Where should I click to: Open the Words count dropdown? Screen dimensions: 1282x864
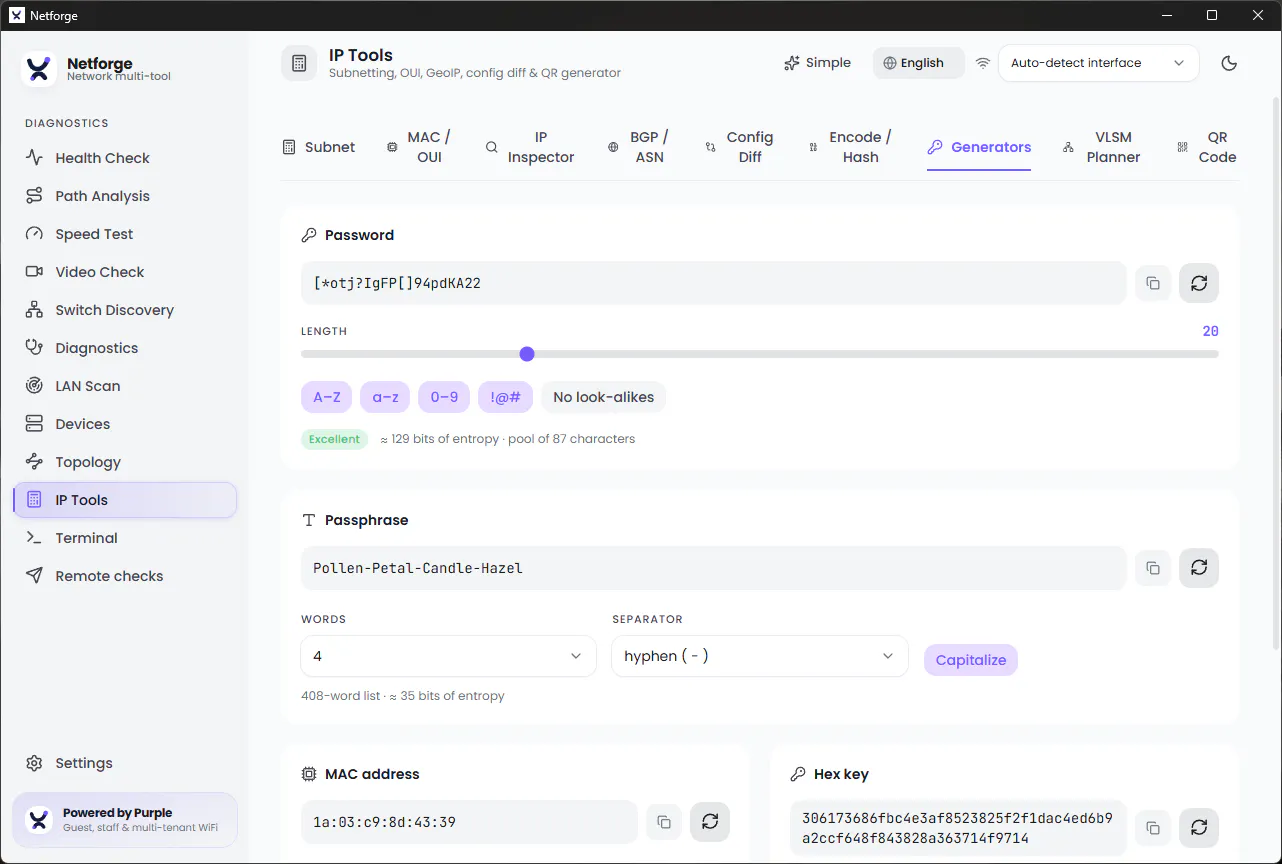(x=448, y=656)
